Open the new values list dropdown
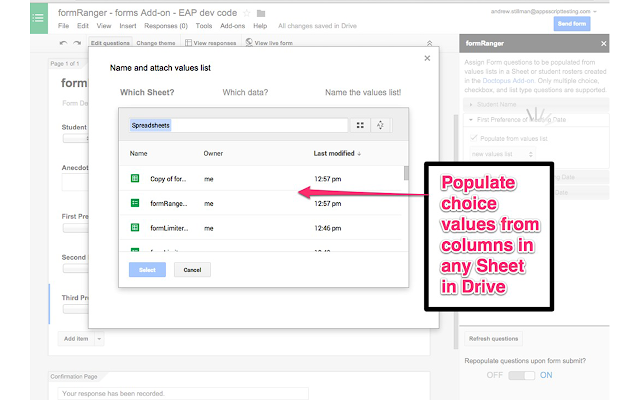Viewport: 640px width, 400px height. 502,154
